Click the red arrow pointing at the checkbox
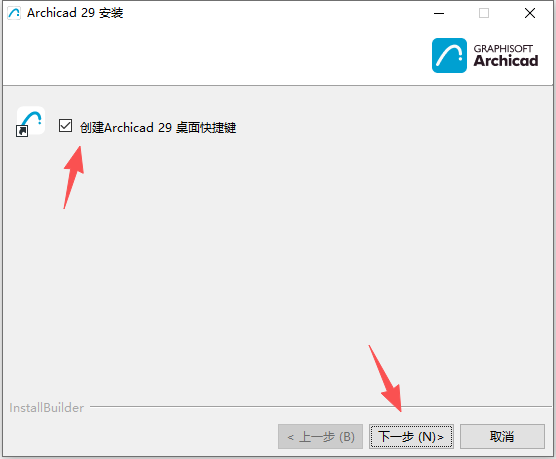 74,177
